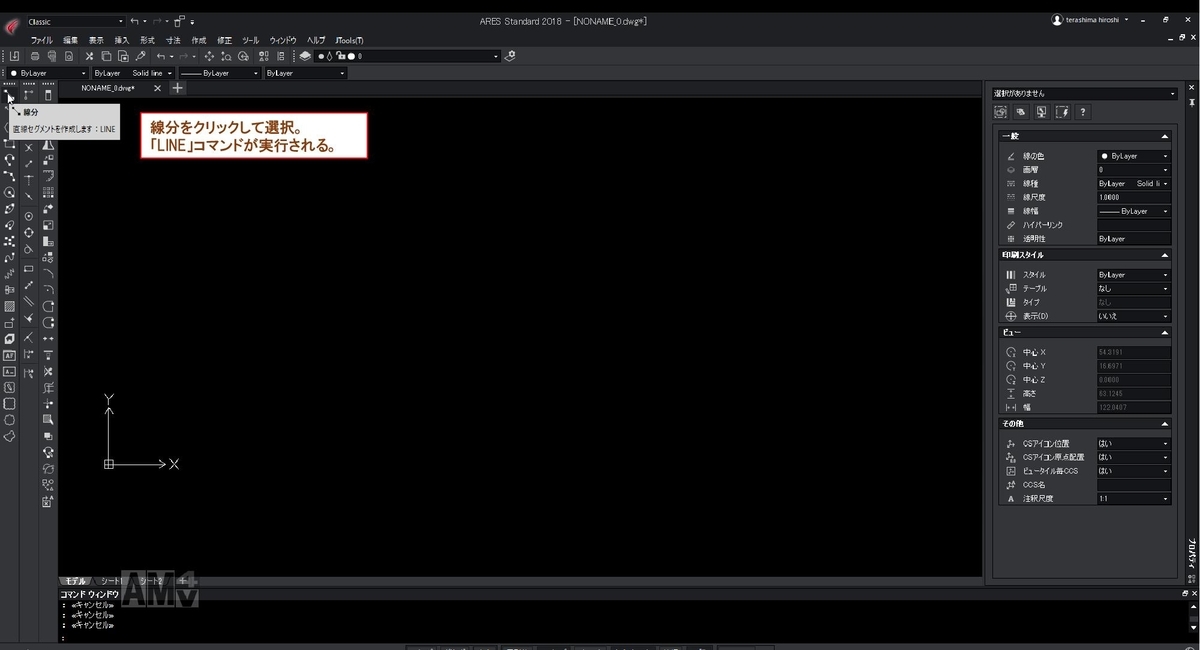Collapse the 印刷スタイル section
The width and height of the screenshot is (1200, 650).
coord(1164,255)
